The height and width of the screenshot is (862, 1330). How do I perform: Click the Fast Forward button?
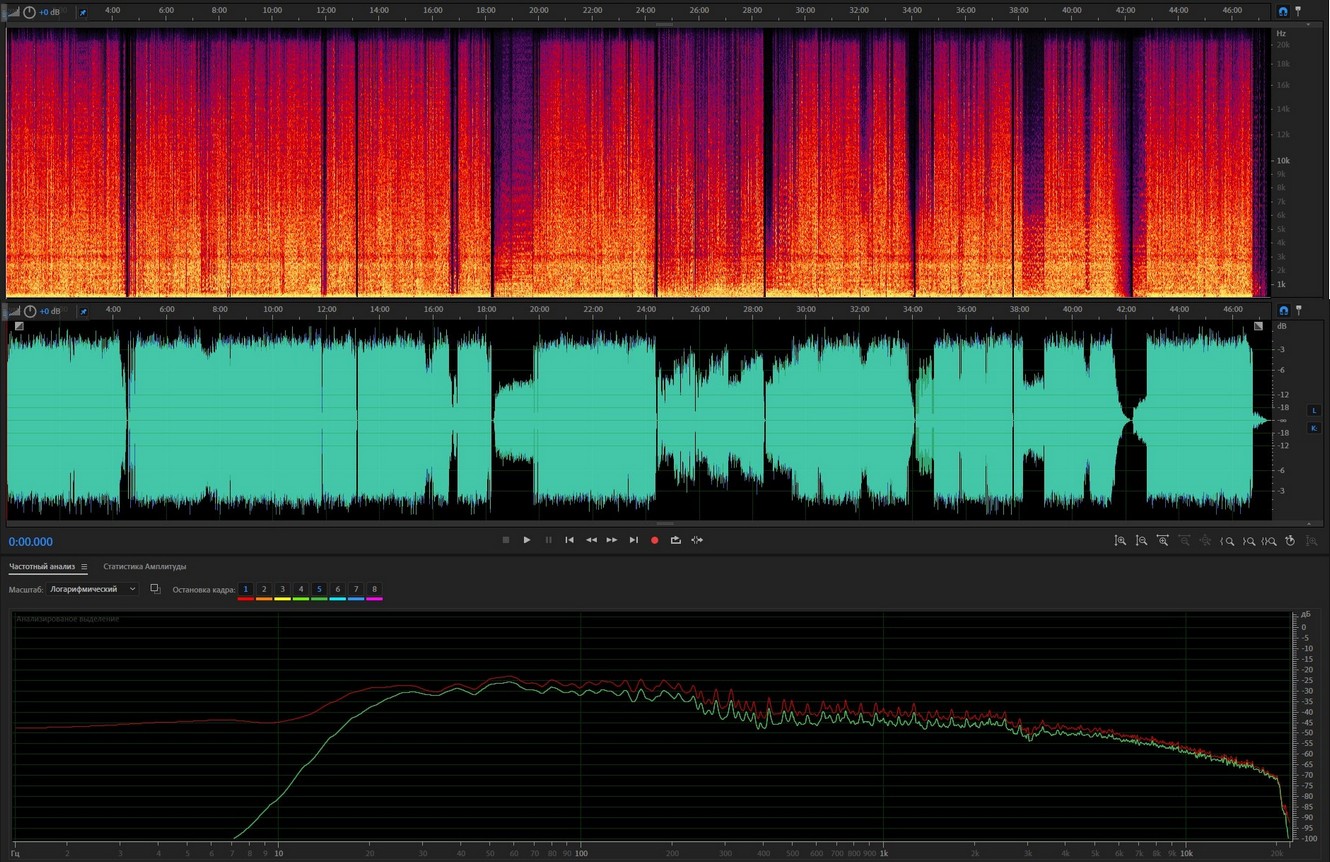(612, 540)
